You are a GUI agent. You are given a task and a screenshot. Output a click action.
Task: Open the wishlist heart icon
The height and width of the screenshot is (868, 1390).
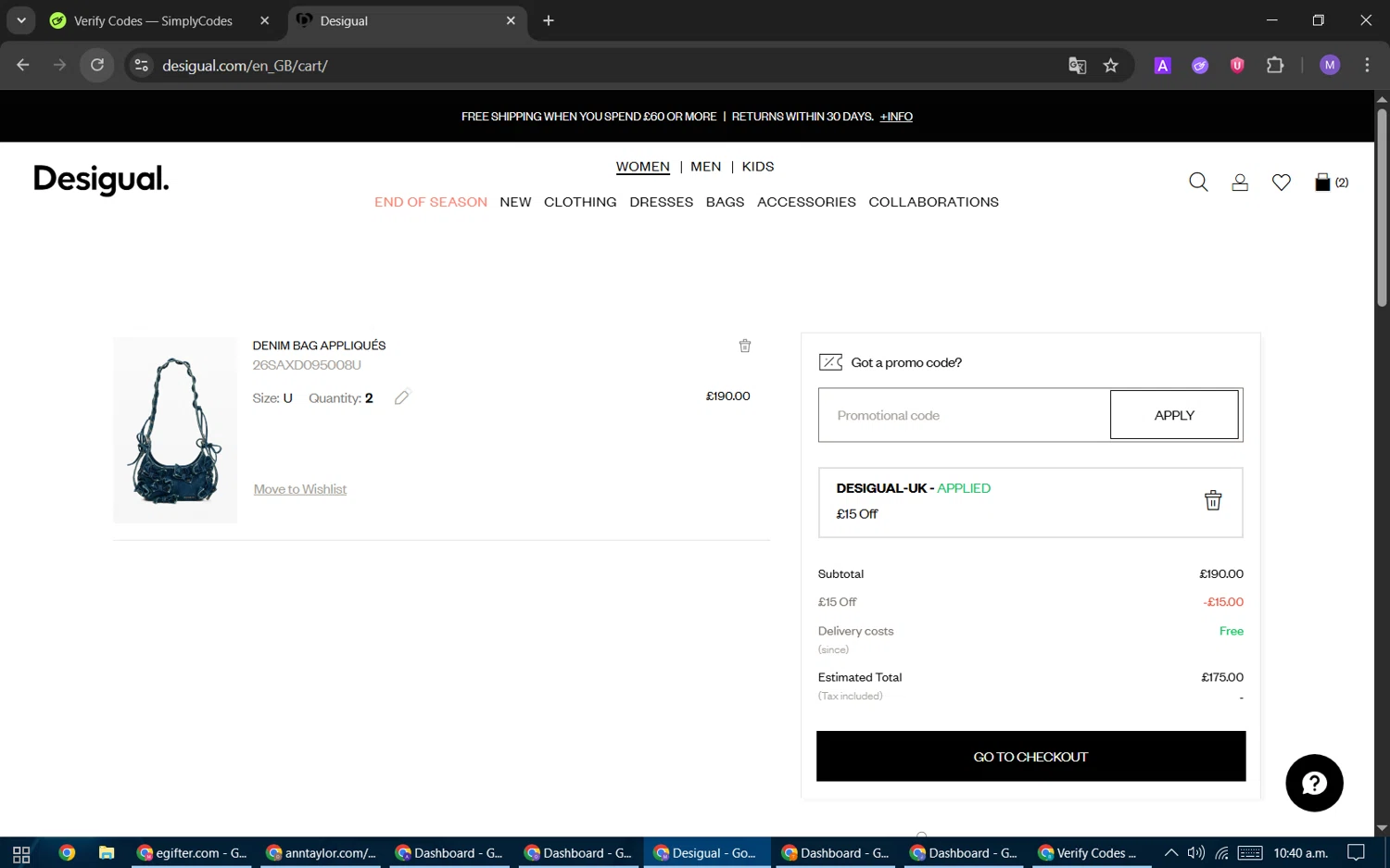pyautogui.click(x=1282, y=182)
